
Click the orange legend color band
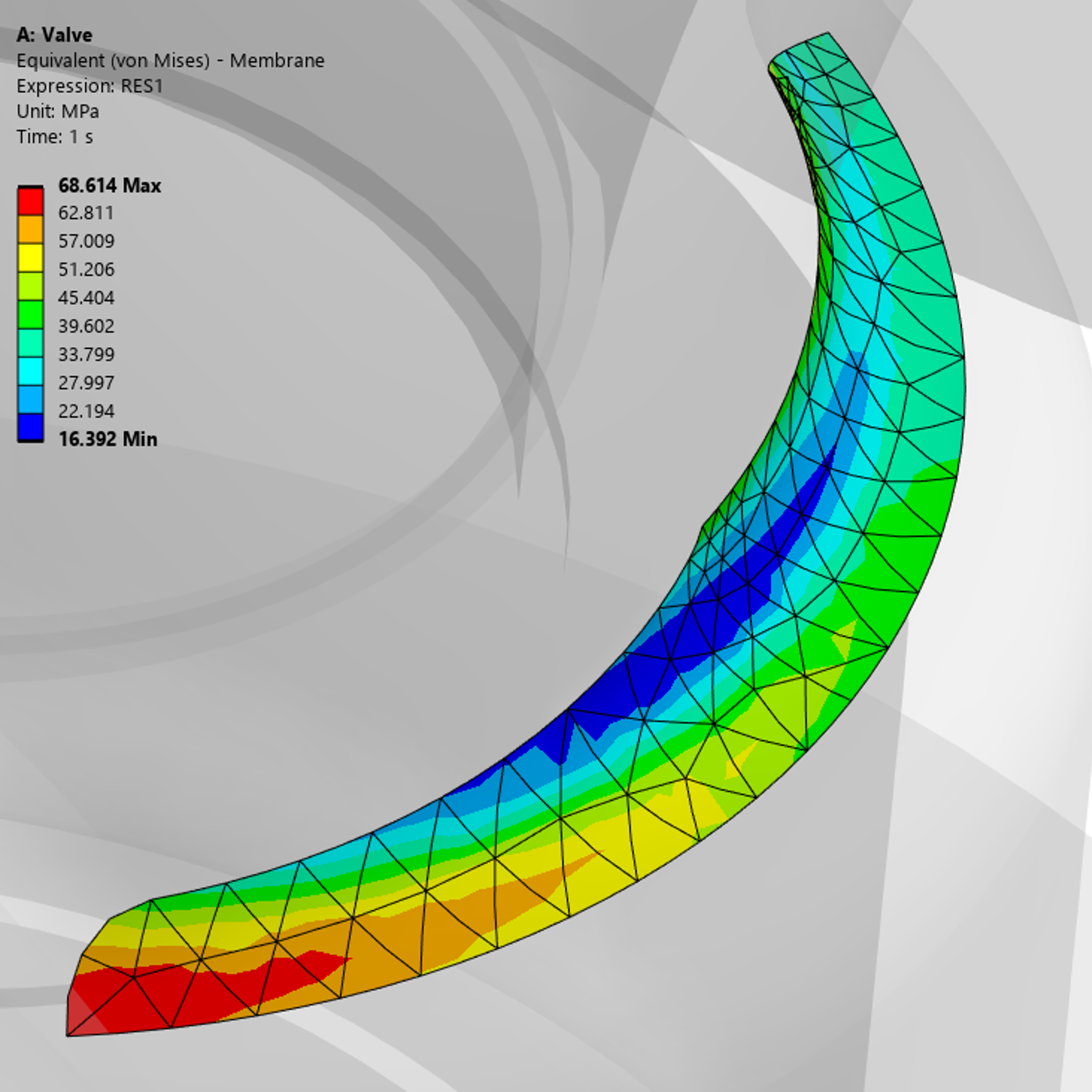[x=31, y=229]
